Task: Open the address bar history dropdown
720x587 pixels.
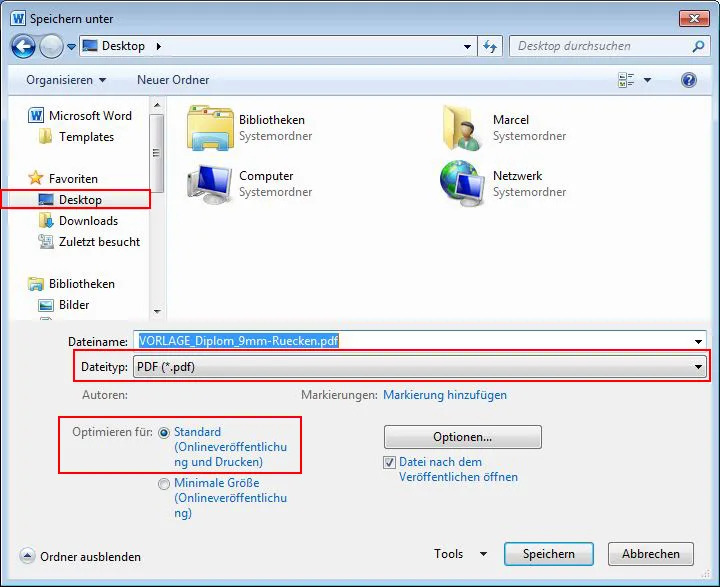Action: (x=467, y=46)
